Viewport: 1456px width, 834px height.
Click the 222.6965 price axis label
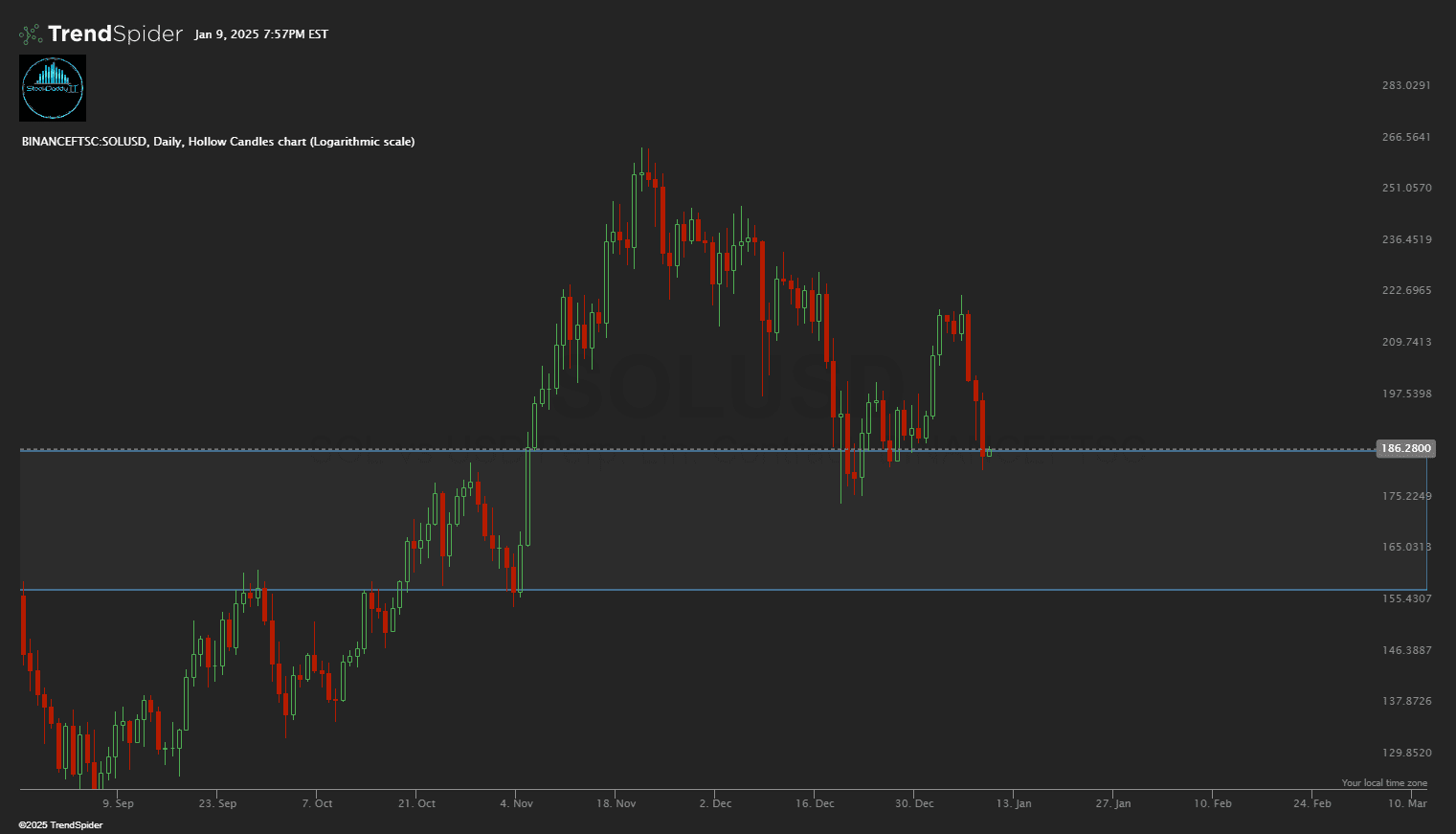click(1406, 290)
